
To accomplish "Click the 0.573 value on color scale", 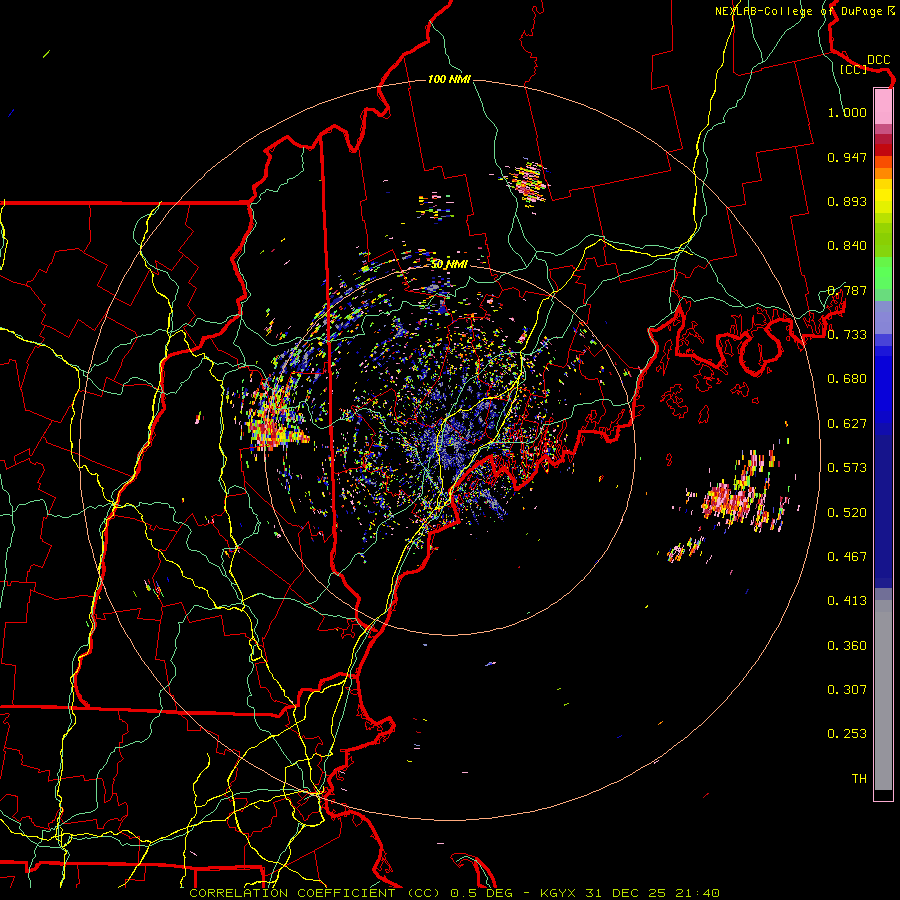I will pyautogui.click(x=847, y=468).
